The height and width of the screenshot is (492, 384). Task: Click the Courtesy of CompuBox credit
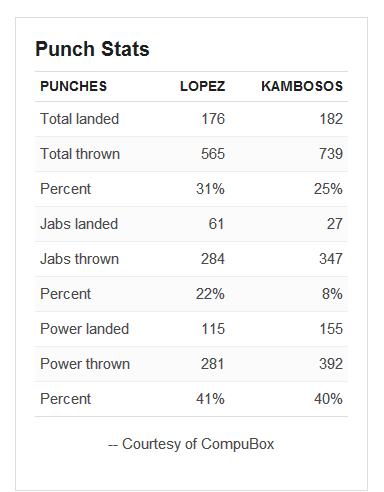191,444
